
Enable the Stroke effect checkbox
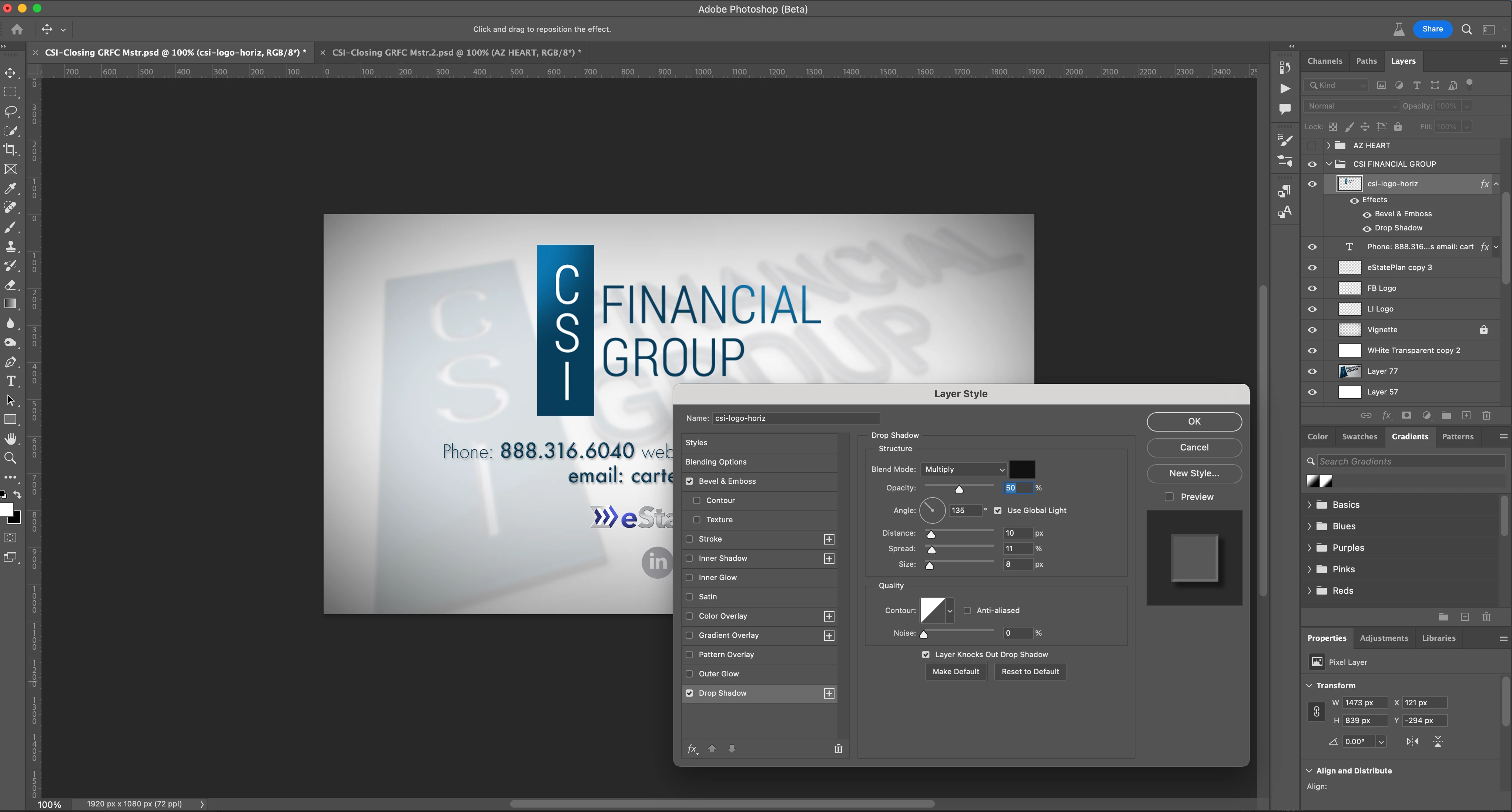(x=690, y=539)
